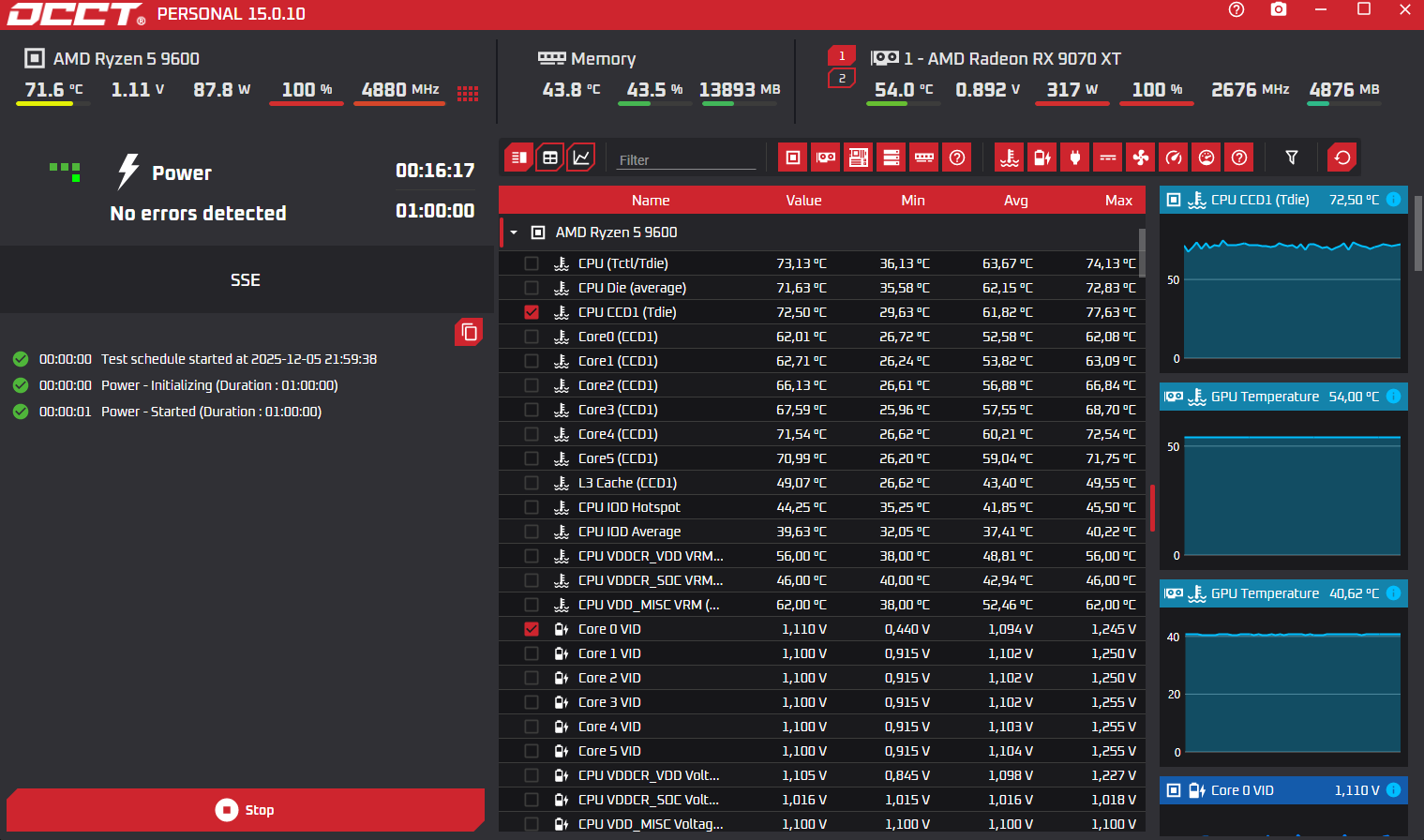The image size is (1424, 840).
Task: Sort by the Name column header
Action: click(651, 201)
